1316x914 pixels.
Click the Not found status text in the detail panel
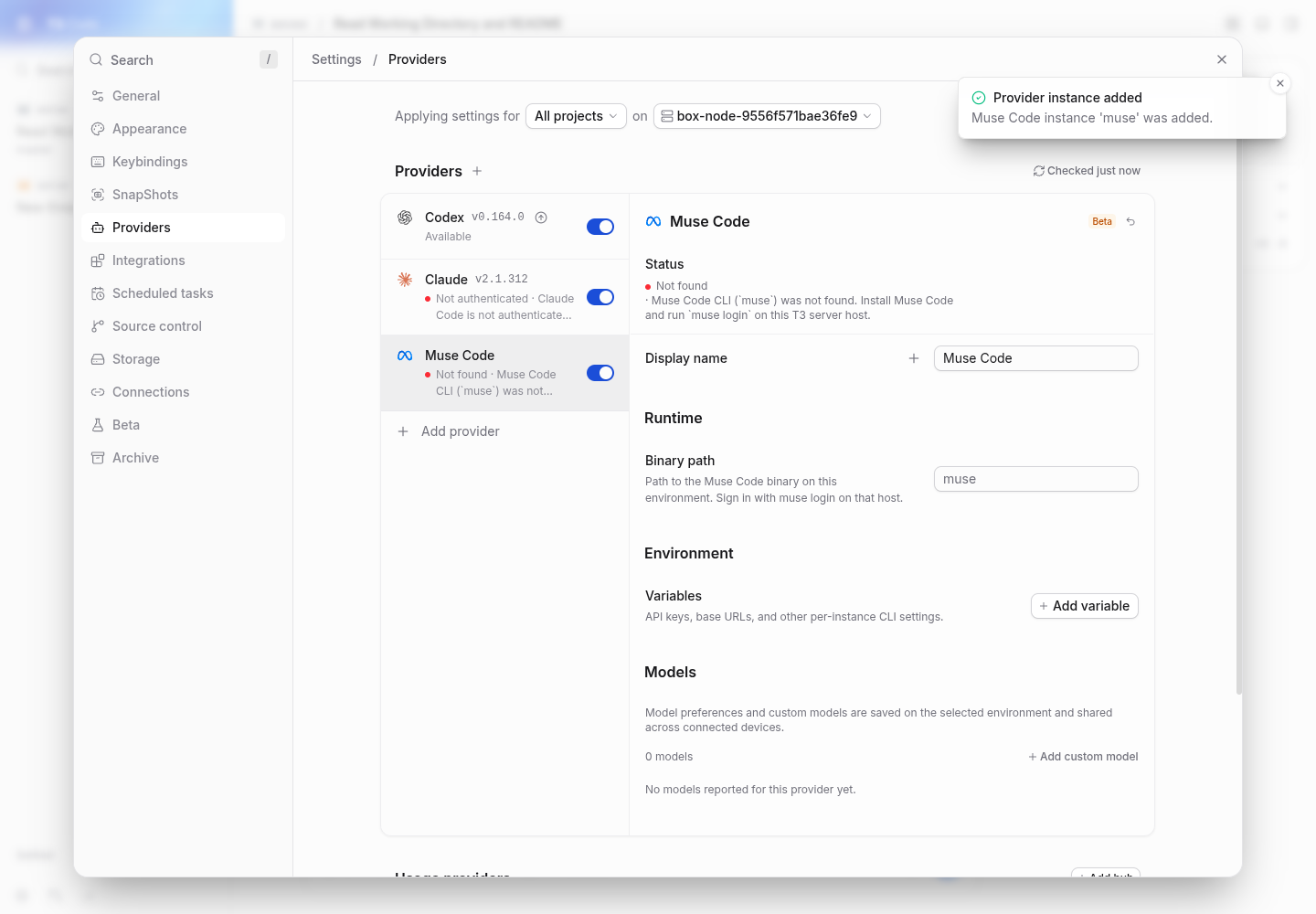pyautogui.click(x=682, y=286)
